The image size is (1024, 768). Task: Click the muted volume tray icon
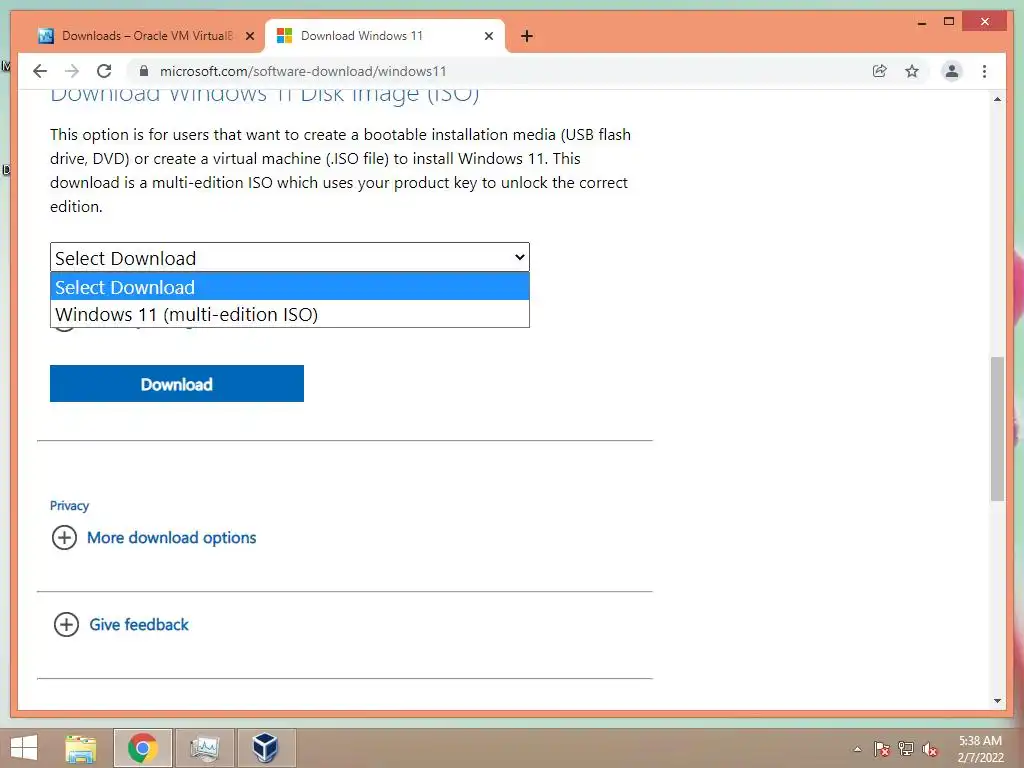click(930, 749)
